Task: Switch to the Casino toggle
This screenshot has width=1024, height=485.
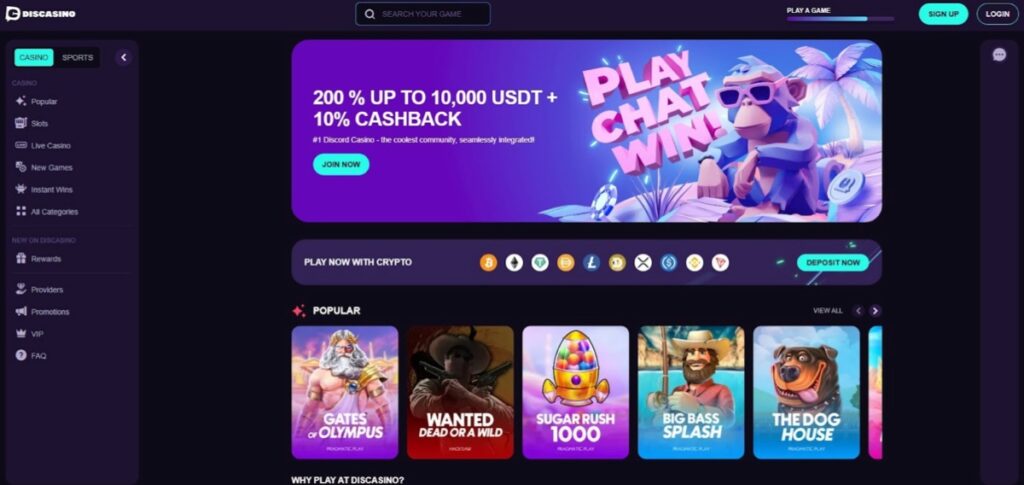Action: (34, 57)
